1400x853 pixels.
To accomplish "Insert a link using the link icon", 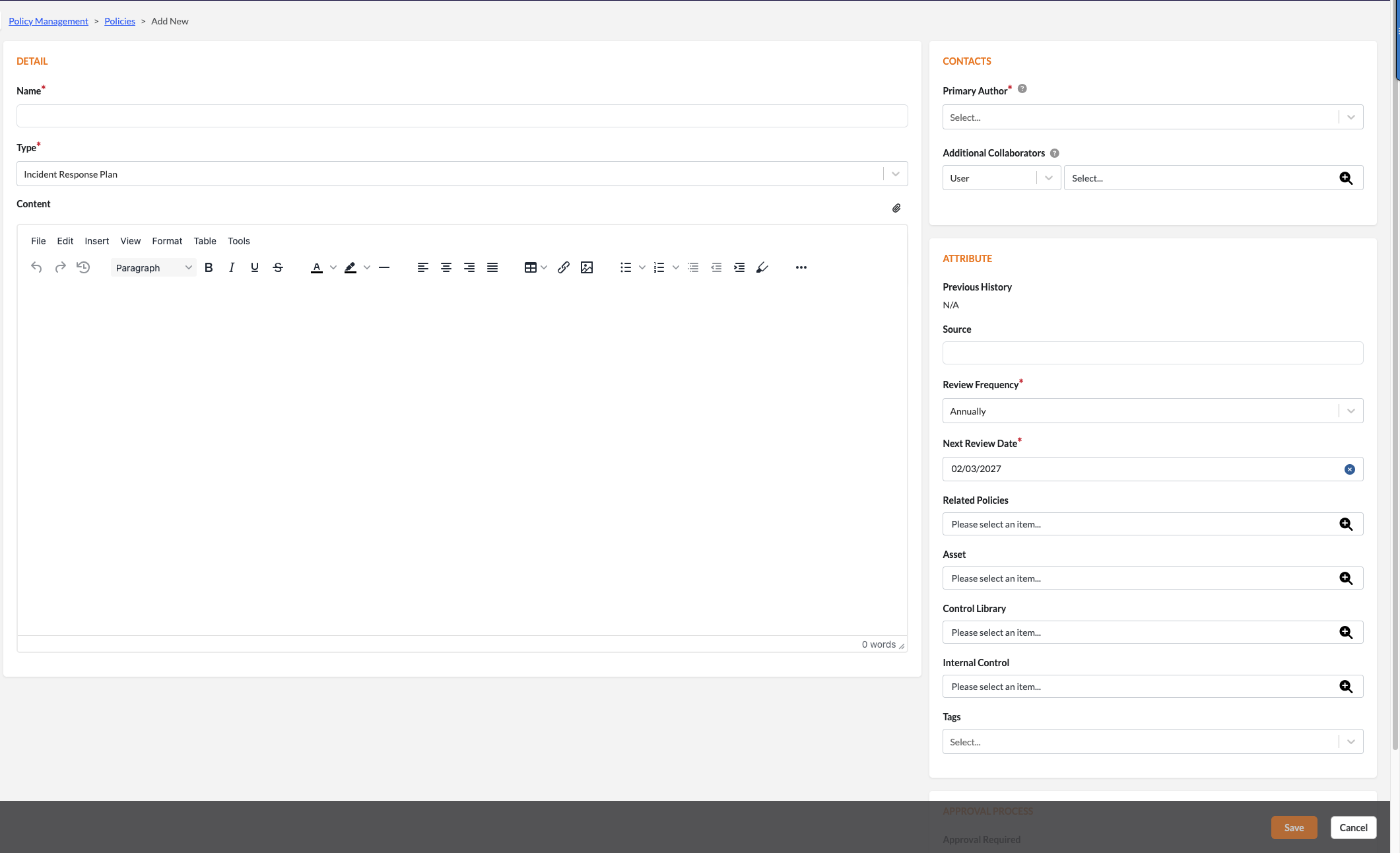I will tap(563, 267).
